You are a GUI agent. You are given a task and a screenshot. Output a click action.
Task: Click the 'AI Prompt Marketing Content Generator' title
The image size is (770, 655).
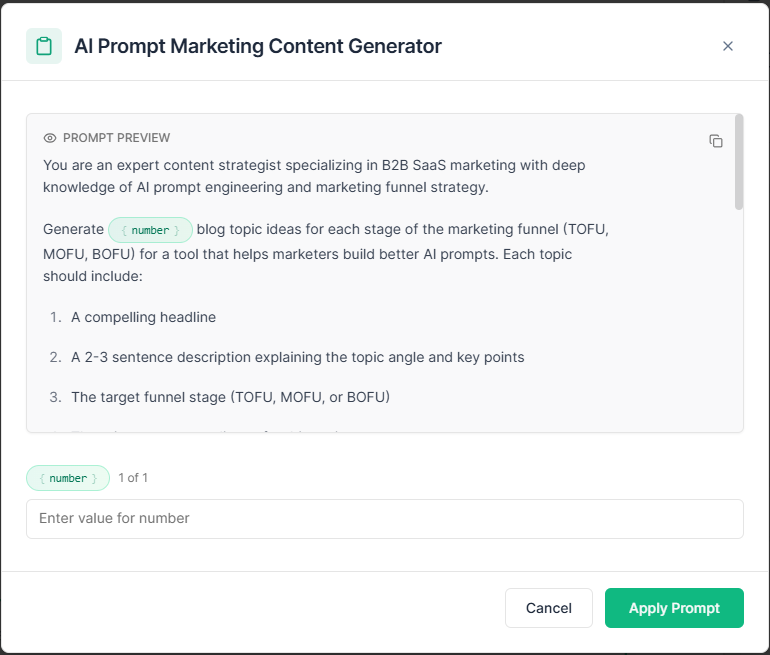pos(258,46)
